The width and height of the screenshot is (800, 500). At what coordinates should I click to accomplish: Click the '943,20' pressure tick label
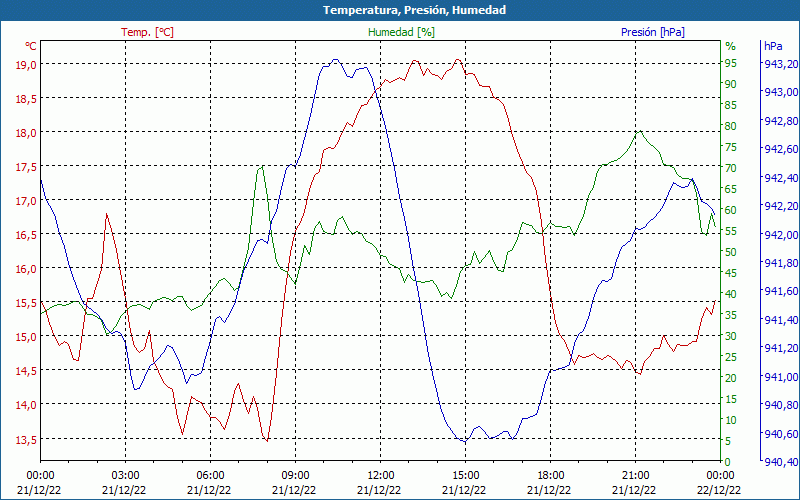click(x=781, y=64)
